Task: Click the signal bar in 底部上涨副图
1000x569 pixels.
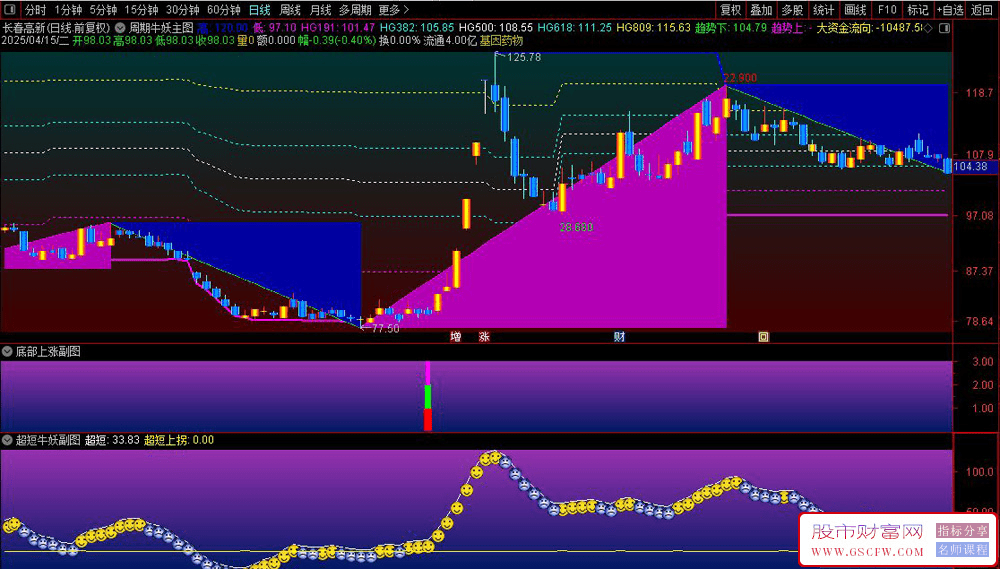Action: click(428, 395)
